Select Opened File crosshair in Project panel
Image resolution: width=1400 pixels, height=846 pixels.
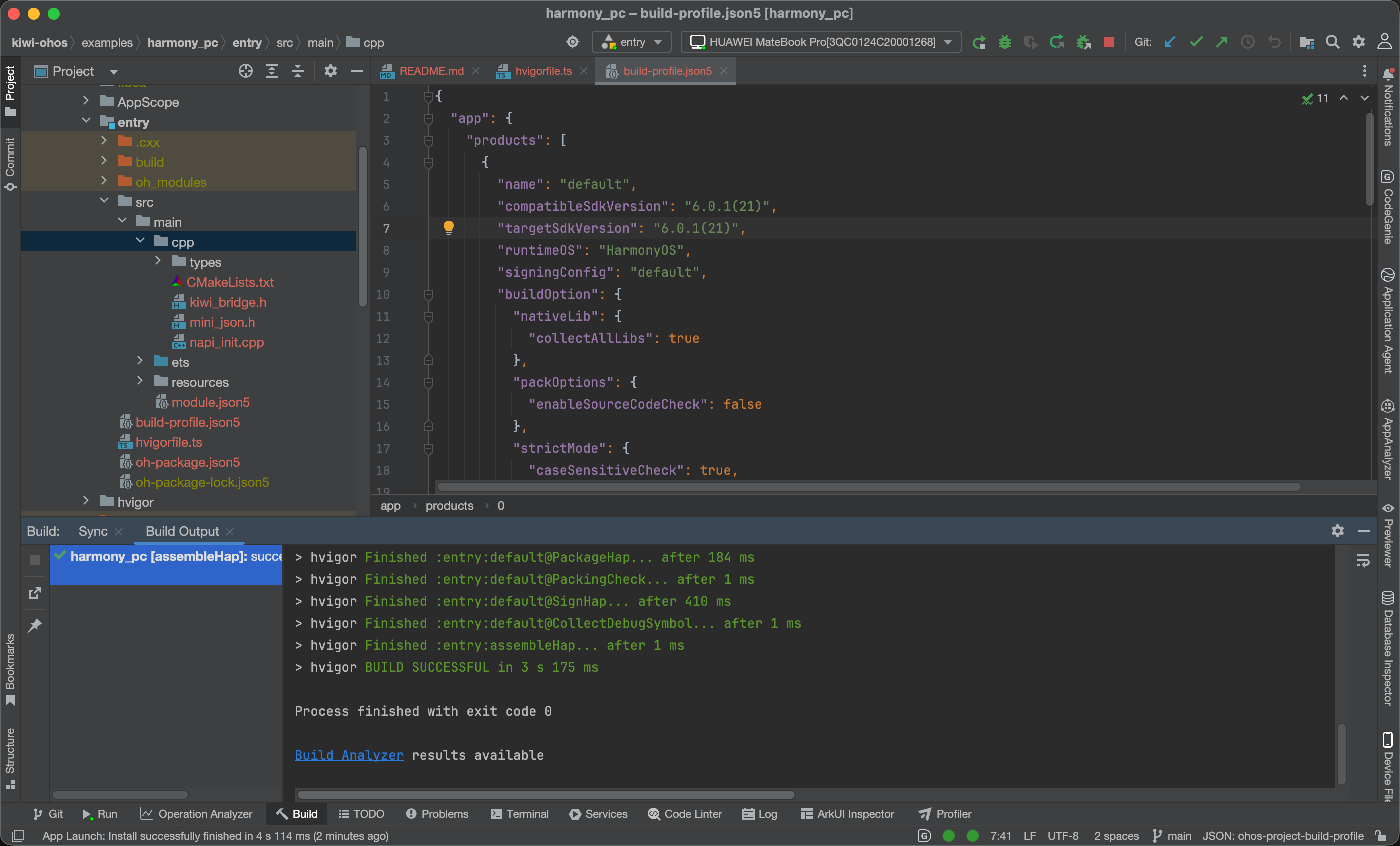tap(245, 71)
